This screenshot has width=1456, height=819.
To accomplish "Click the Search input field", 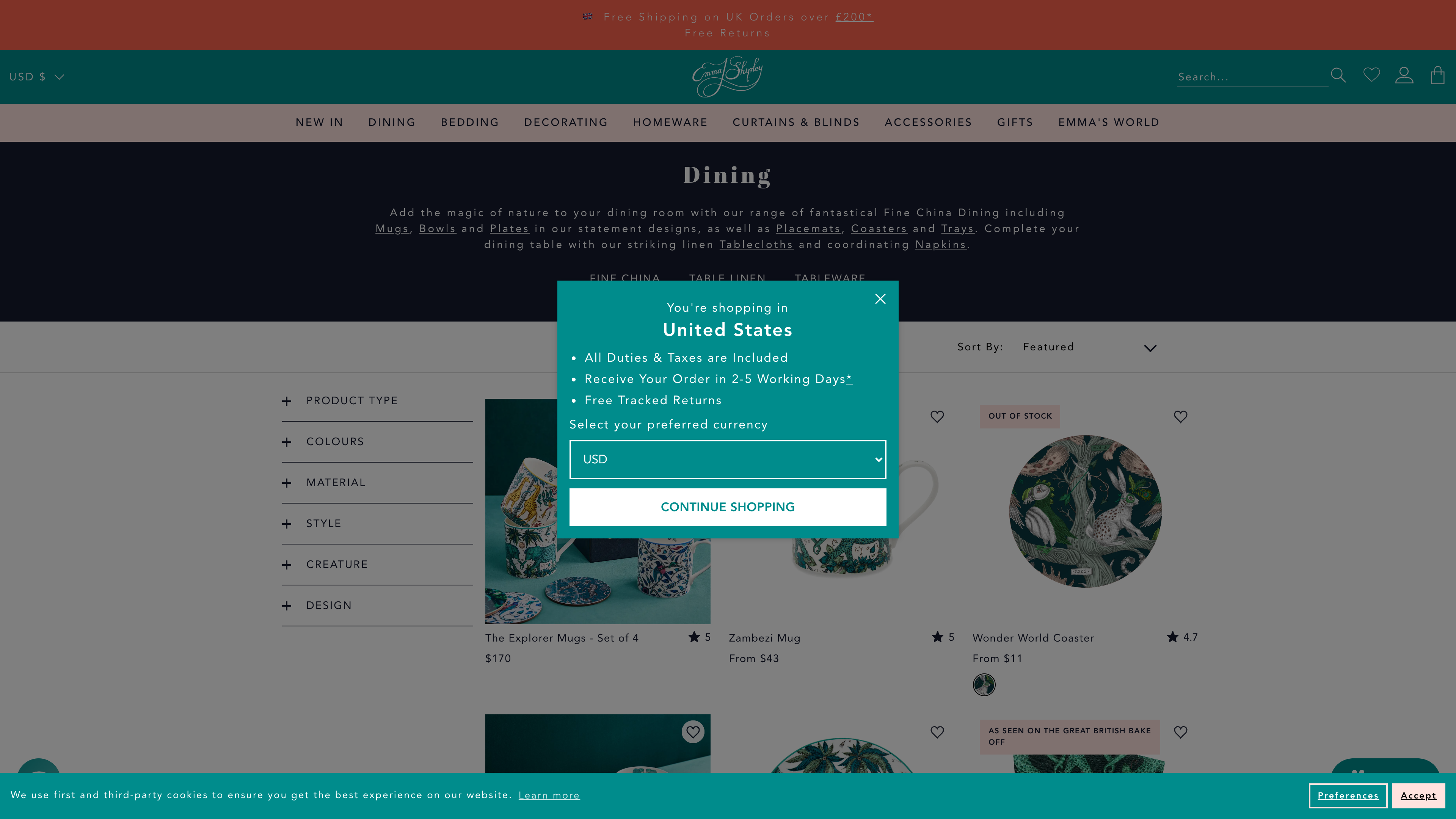I will pos(1252,77).
